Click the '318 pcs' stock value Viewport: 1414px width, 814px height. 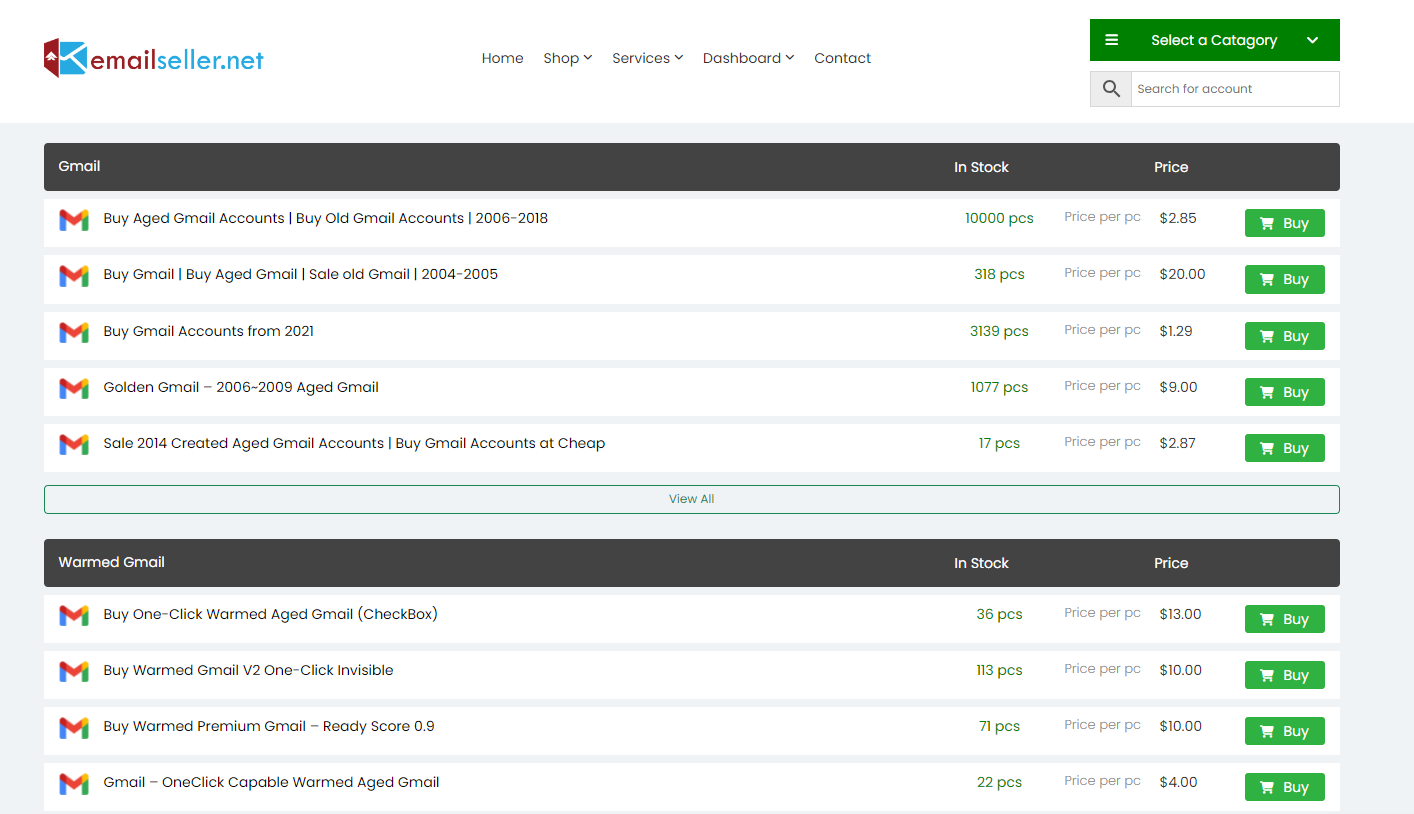coord(999,274)
